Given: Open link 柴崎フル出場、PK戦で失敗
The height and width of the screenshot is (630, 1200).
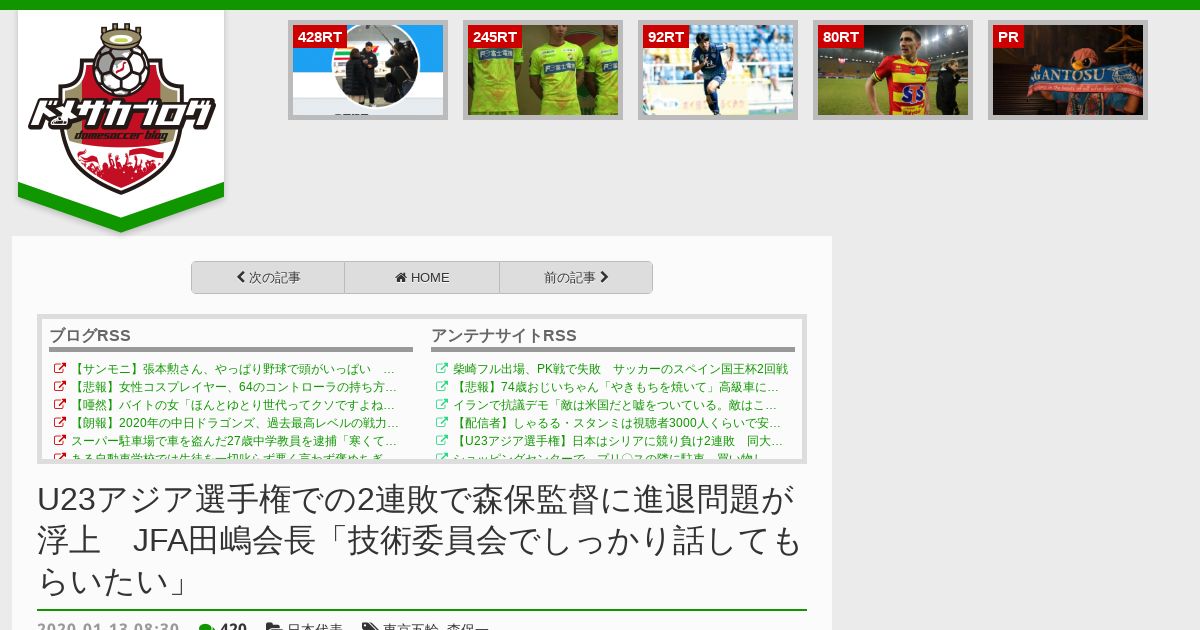Looking at the screenshot, I should click(620, 369).
